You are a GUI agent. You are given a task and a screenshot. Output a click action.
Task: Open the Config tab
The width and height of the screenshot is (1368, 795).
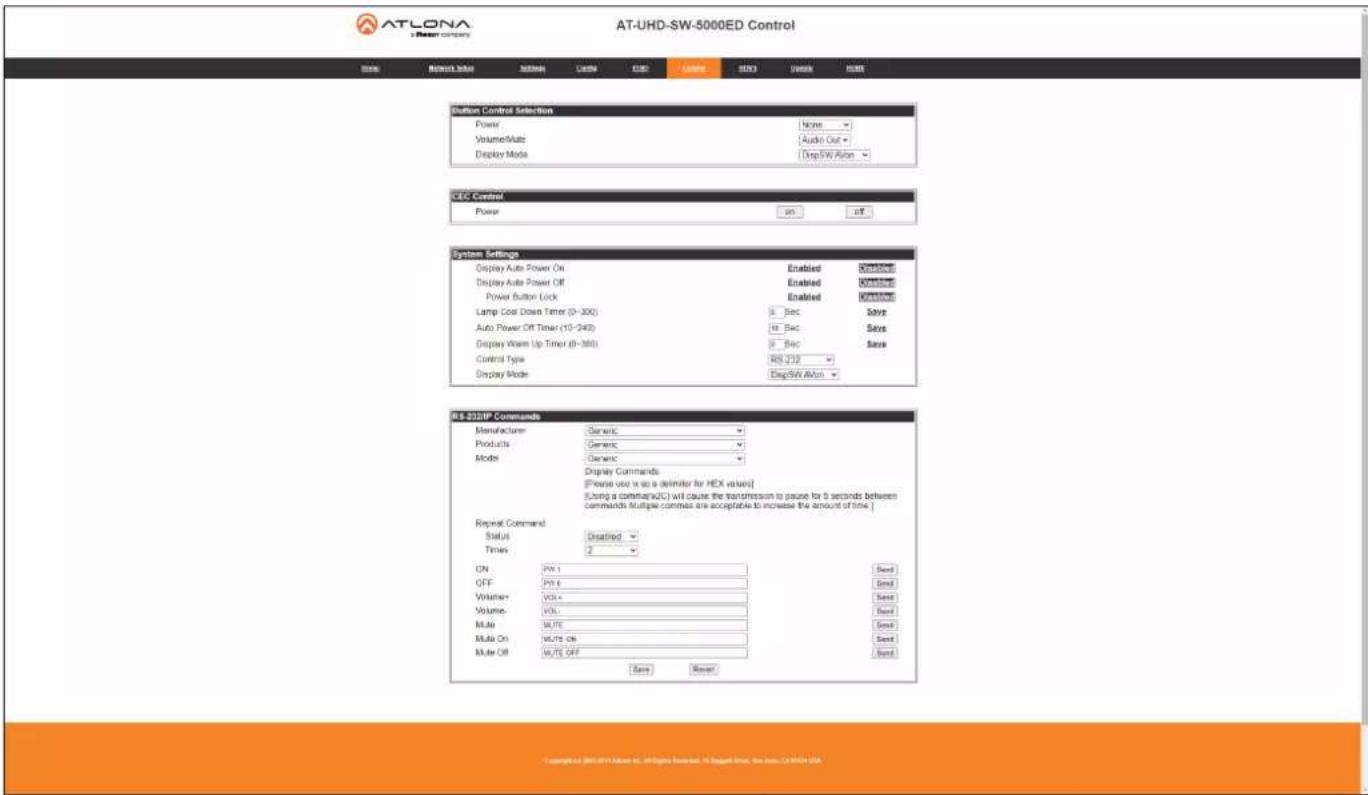(587, 68)
